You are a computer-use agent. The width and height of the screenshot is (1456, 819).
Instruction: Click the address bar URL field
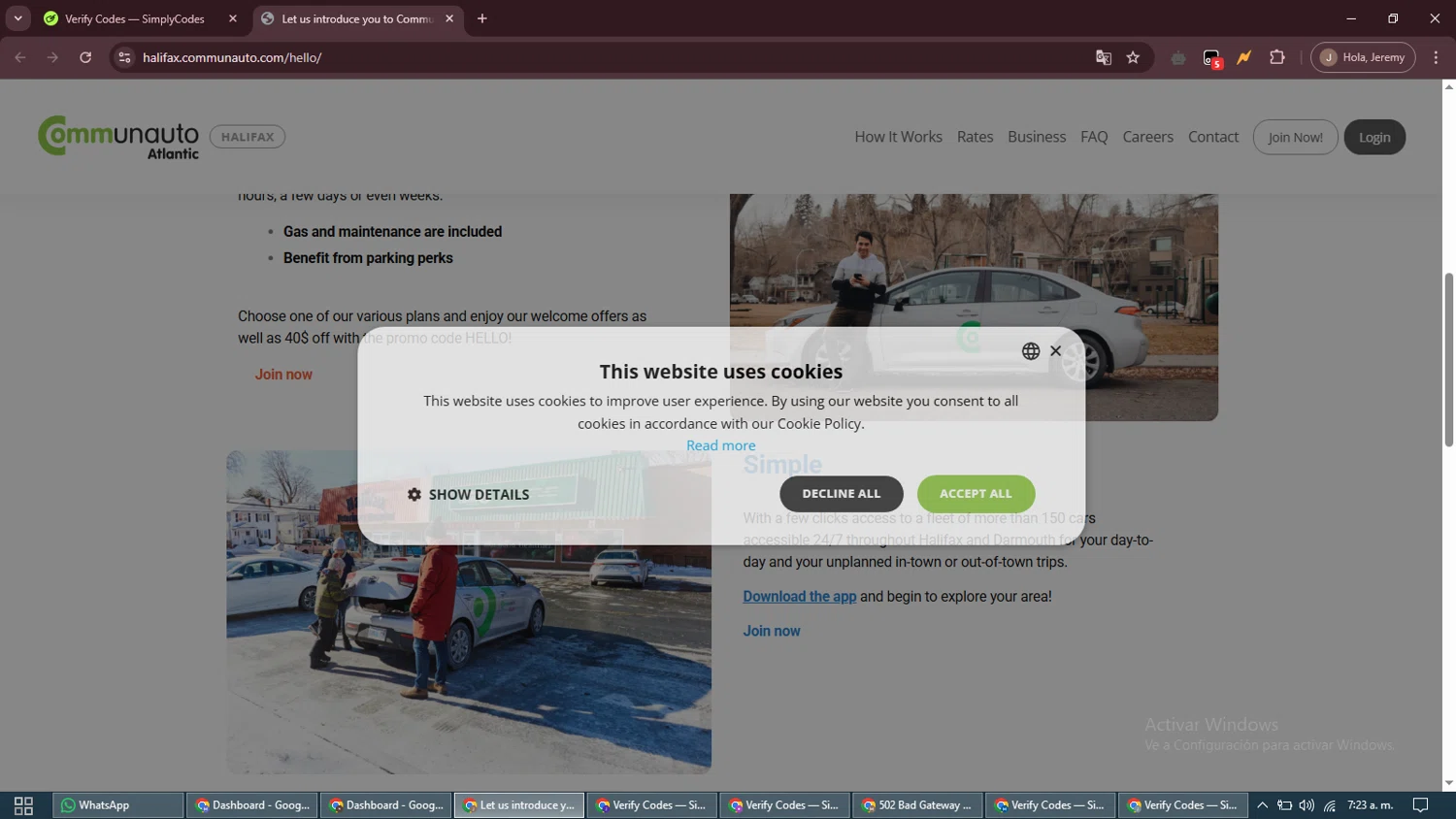click(612, 57)
